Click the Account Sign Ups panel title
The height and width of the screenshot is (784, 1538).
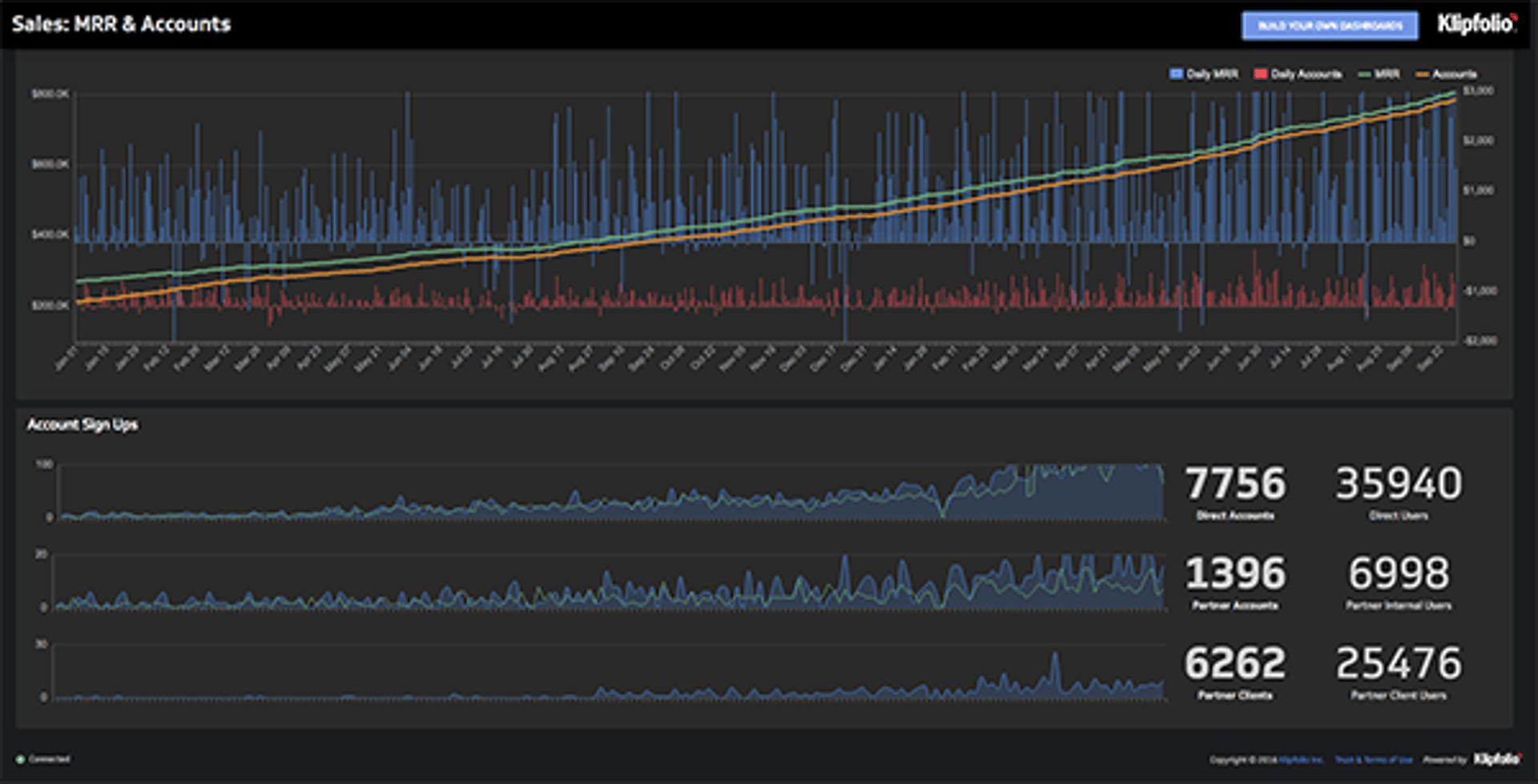coord(83,424)
